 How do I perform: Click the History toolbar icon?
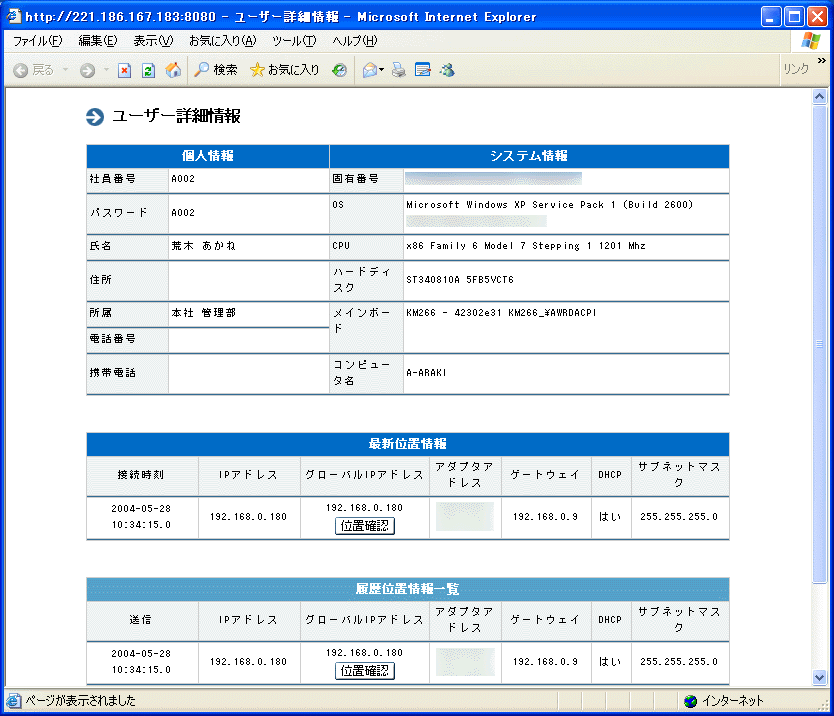pyautogui.click(x=339, y=70)
